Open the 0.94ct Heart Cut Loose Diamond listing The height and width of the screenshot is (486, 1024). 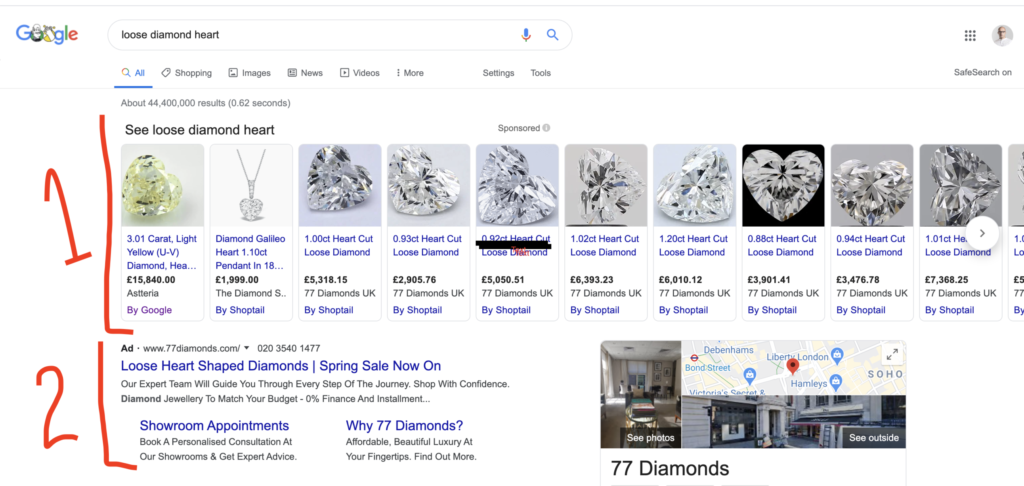[x=872, y=246]
